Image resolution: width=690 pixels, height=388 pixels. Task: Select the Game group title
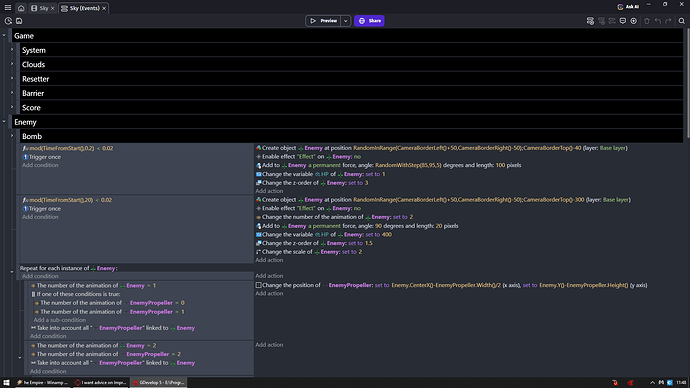click(x=24, y=36)
